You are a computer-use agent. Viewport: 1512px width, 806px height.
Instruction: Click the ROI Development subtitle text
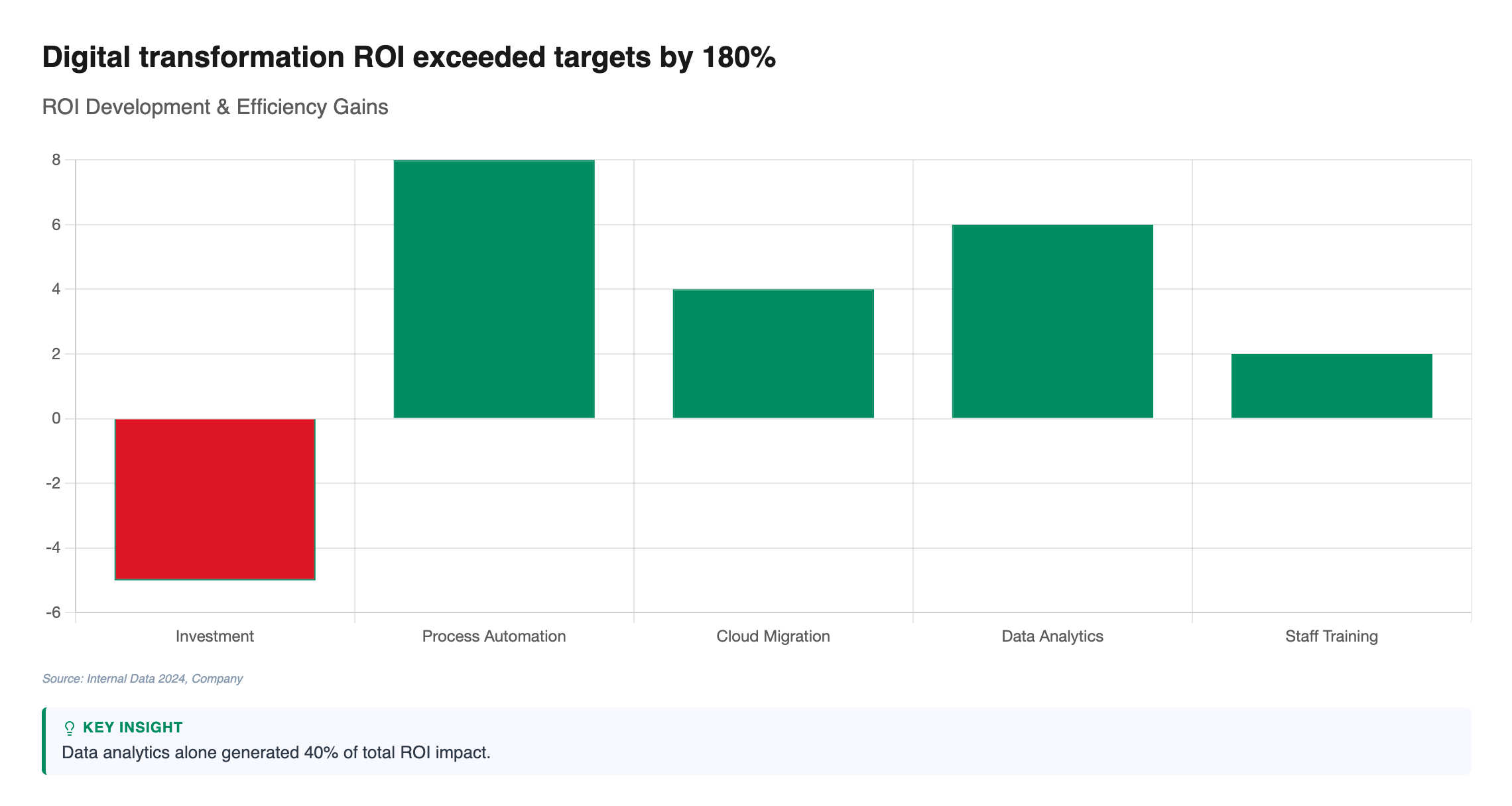point(215,107)
